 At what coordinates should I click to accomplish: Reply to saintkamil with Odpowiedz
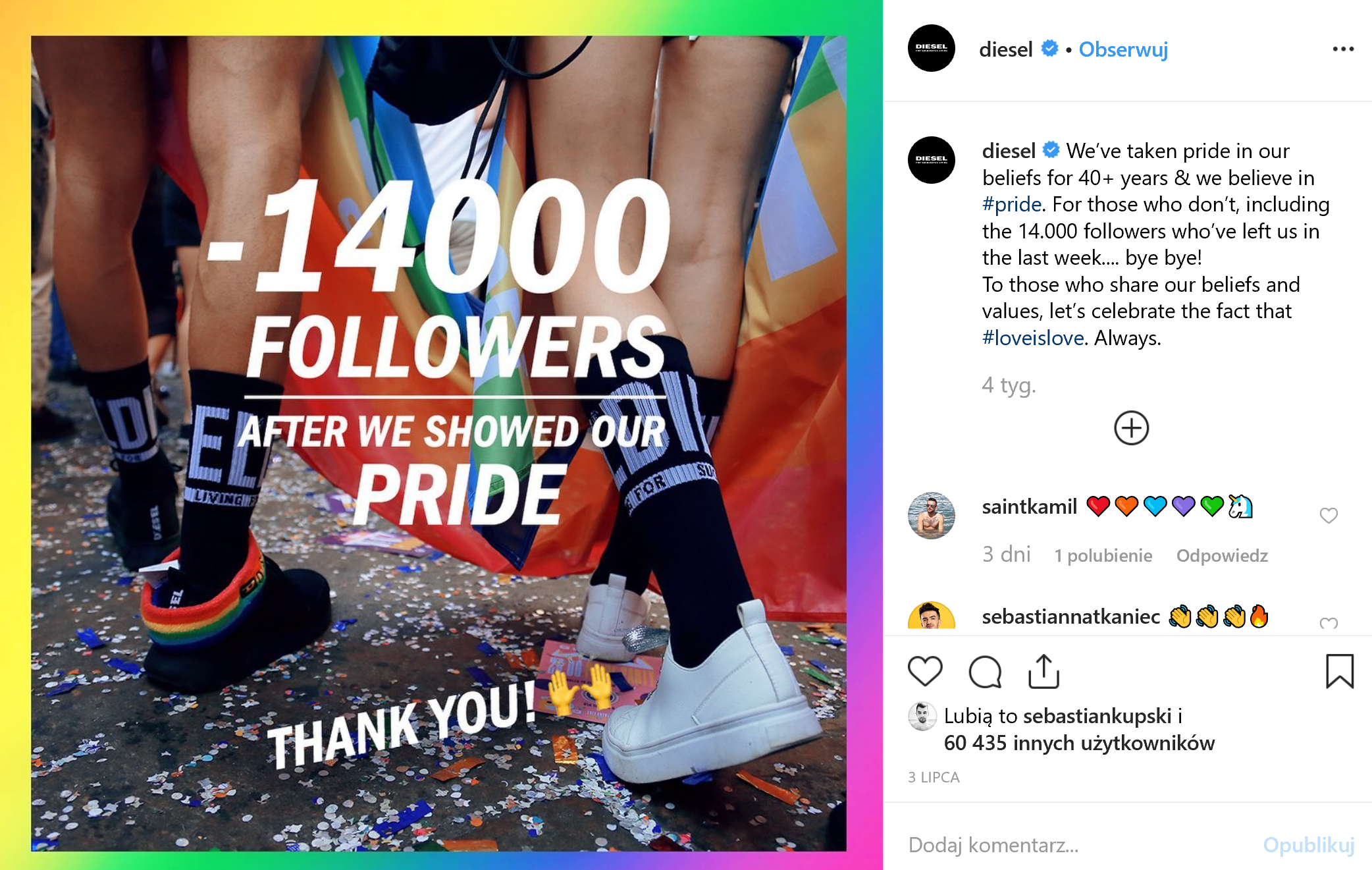point(1222,556)
